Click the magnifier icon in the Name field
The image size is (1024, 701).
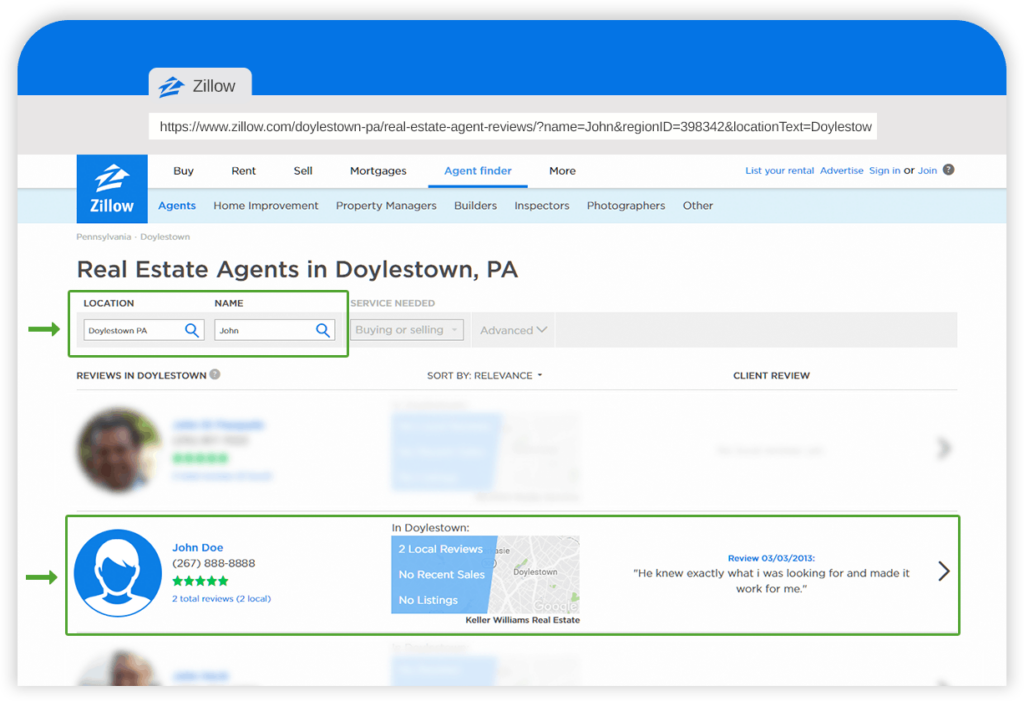(x=322, y=330)
